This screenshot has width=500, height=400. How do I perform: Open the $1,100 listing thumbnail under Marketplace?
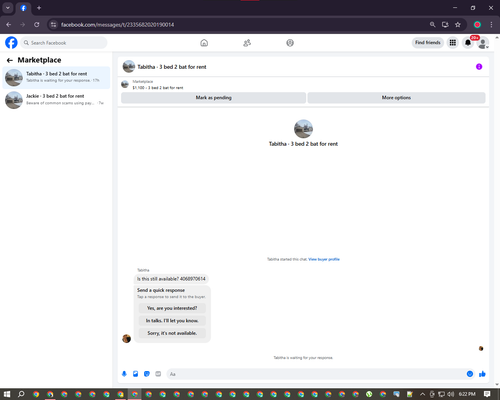pyautogui.click(x=125, y=84)
